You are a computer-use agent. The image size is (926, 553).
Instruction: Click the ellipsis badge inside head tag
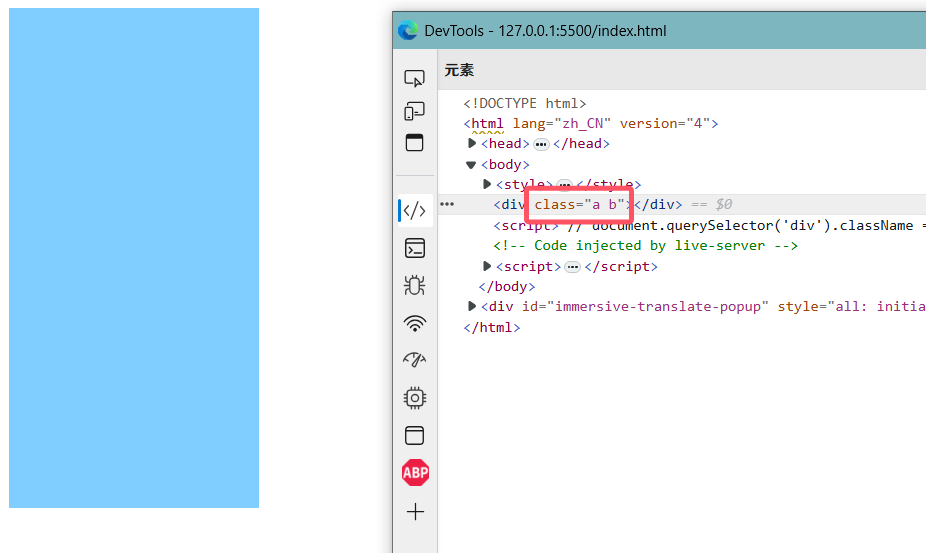(541, 144)
